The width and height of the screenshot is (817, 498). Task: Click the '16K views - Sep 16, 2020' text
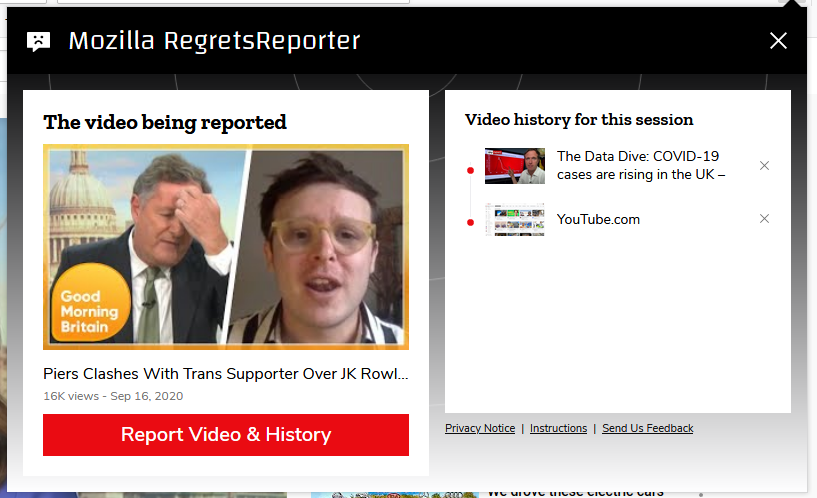(113, 396)
